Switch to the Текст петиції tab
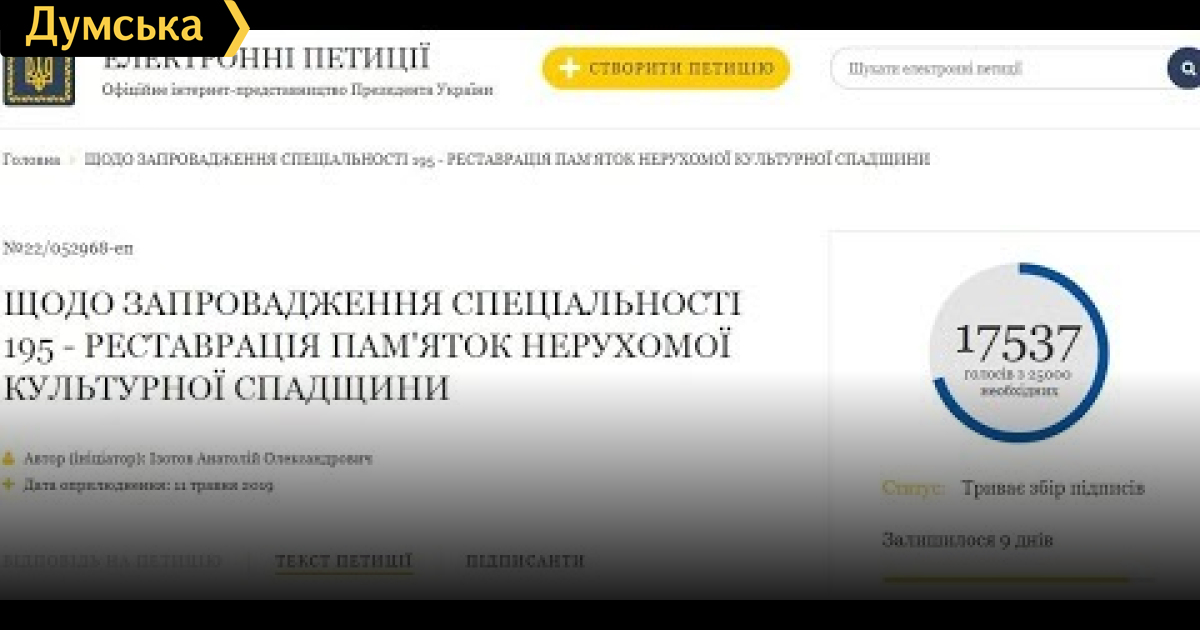The image size is (1200, 630). click(343, 561)
